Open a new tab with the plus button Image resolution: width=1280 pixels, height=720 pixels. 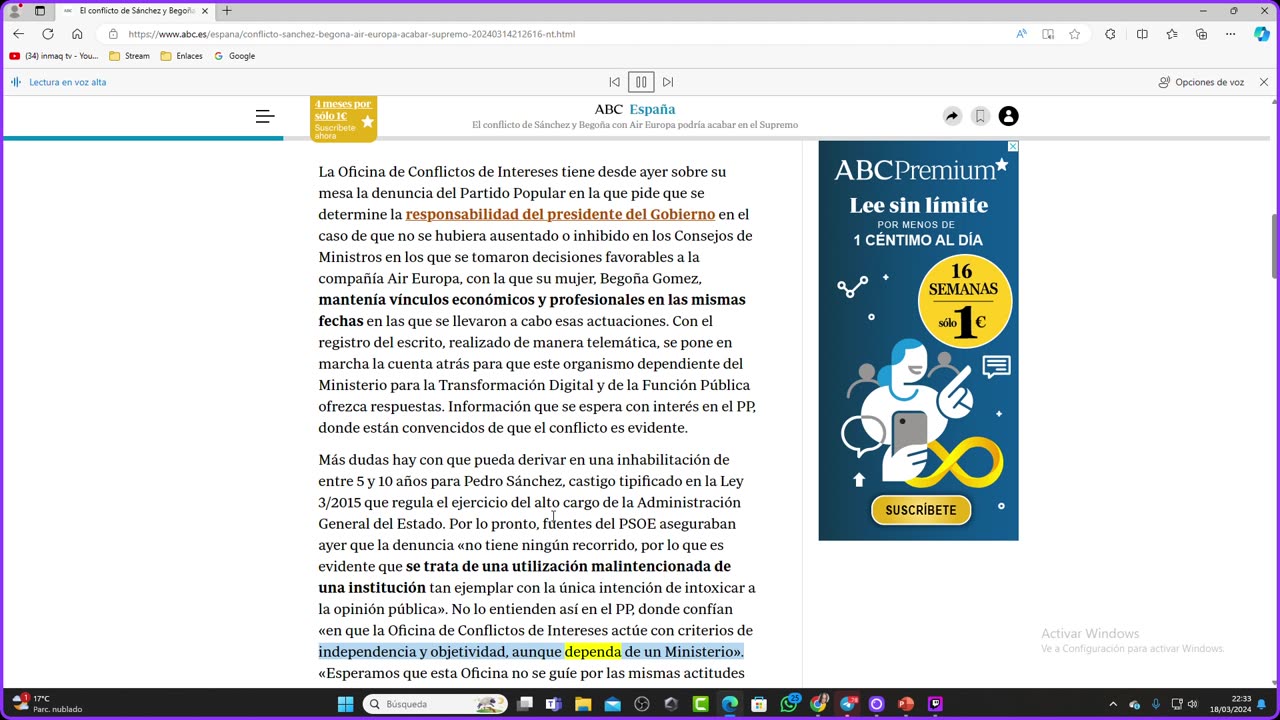(x=227, y=11)
